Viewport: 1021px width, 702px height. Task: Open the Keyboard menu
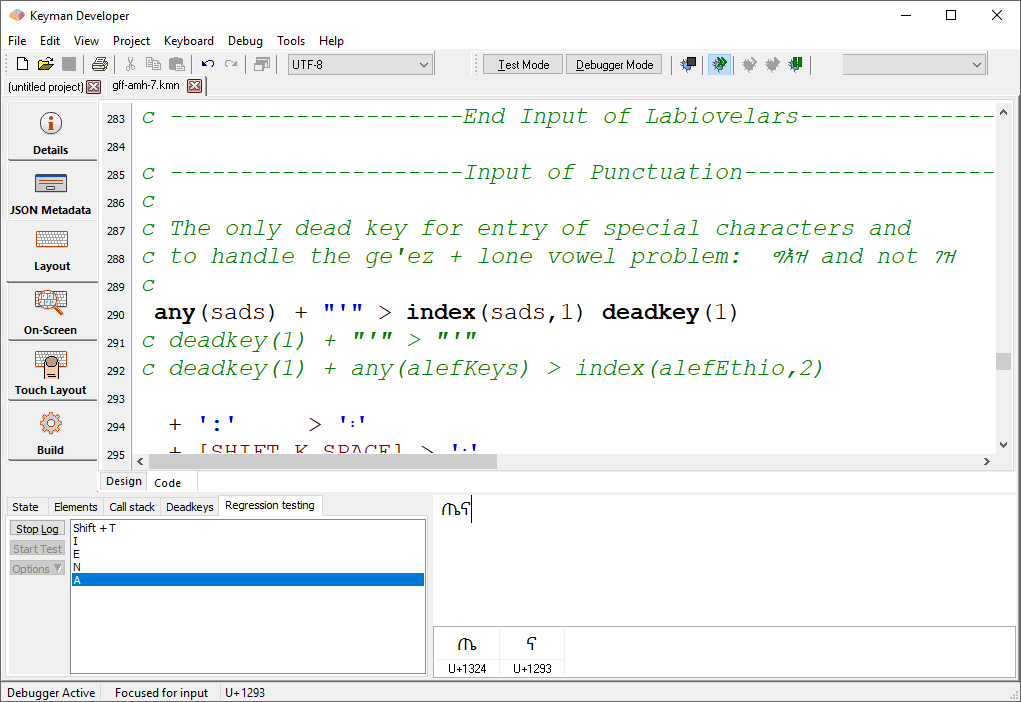[189, 40]
